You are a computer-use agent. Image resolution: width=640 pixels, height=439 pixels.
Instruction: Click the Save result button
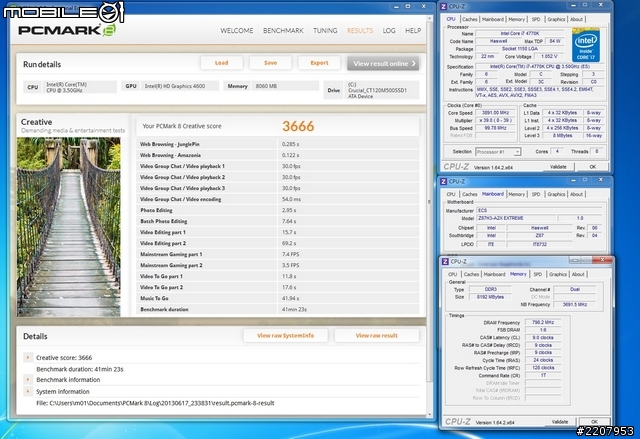[270, 63]
